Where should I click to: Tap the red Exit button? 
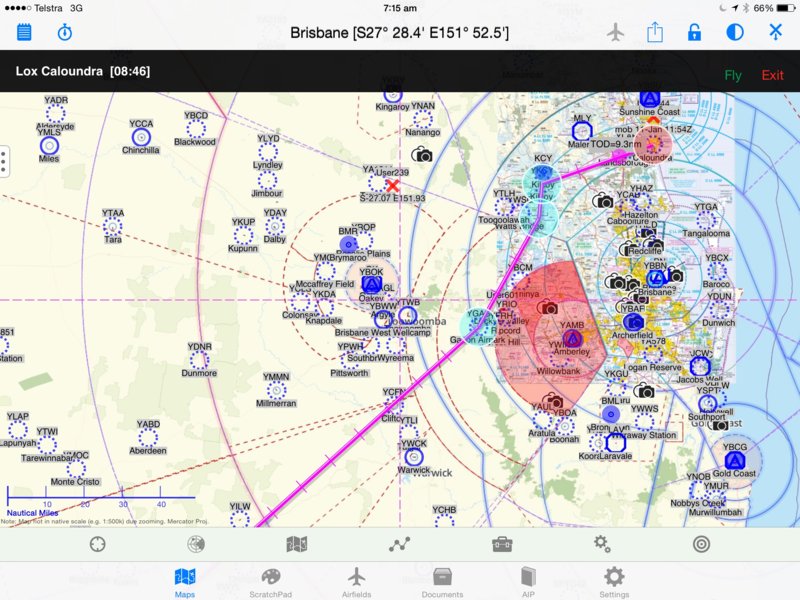pos(772,76)
